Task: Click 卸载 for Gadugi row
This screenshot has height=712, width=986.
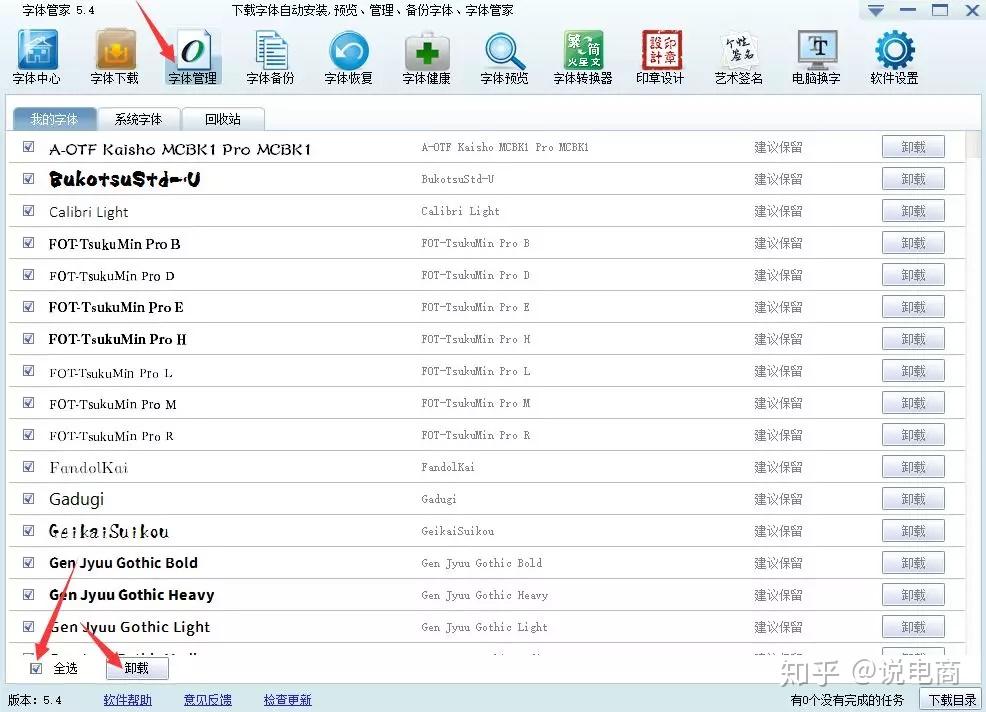Action: (x=913, y=499)
